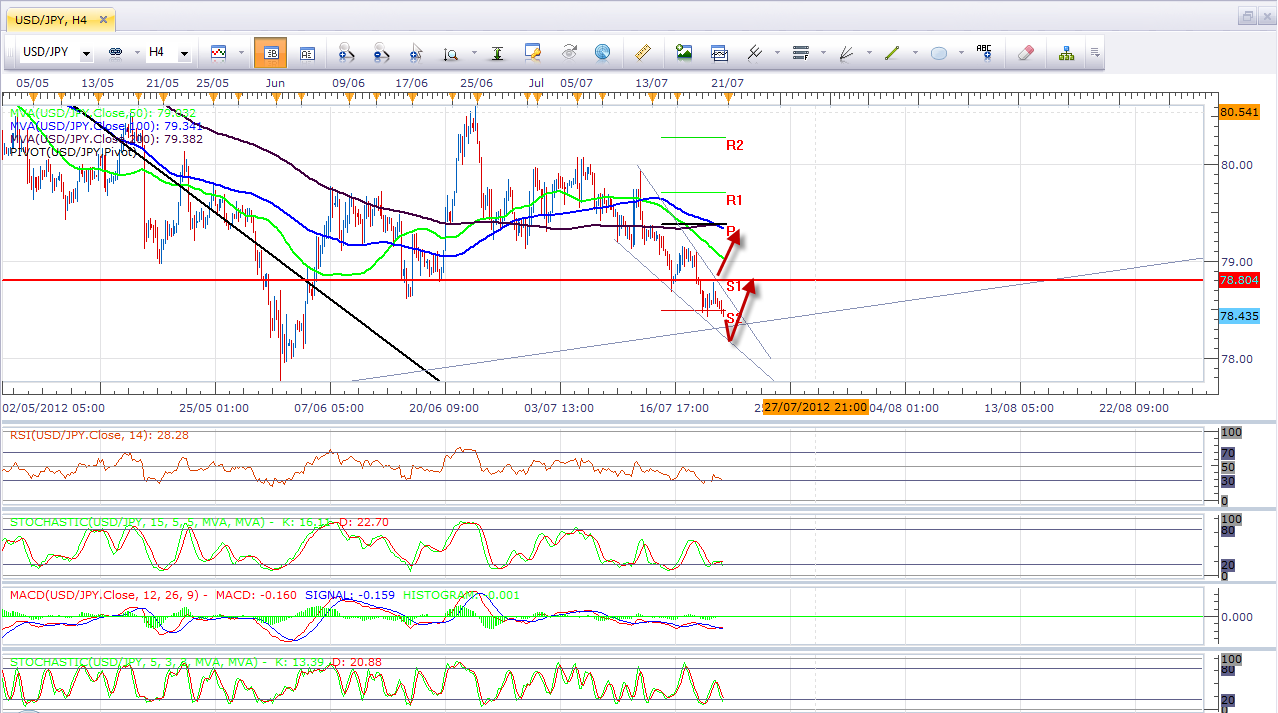The width and height of the screenshot is (1278, 713).
Task: Select the pitchfork drawing tool
Action: (x=755, y=52)
